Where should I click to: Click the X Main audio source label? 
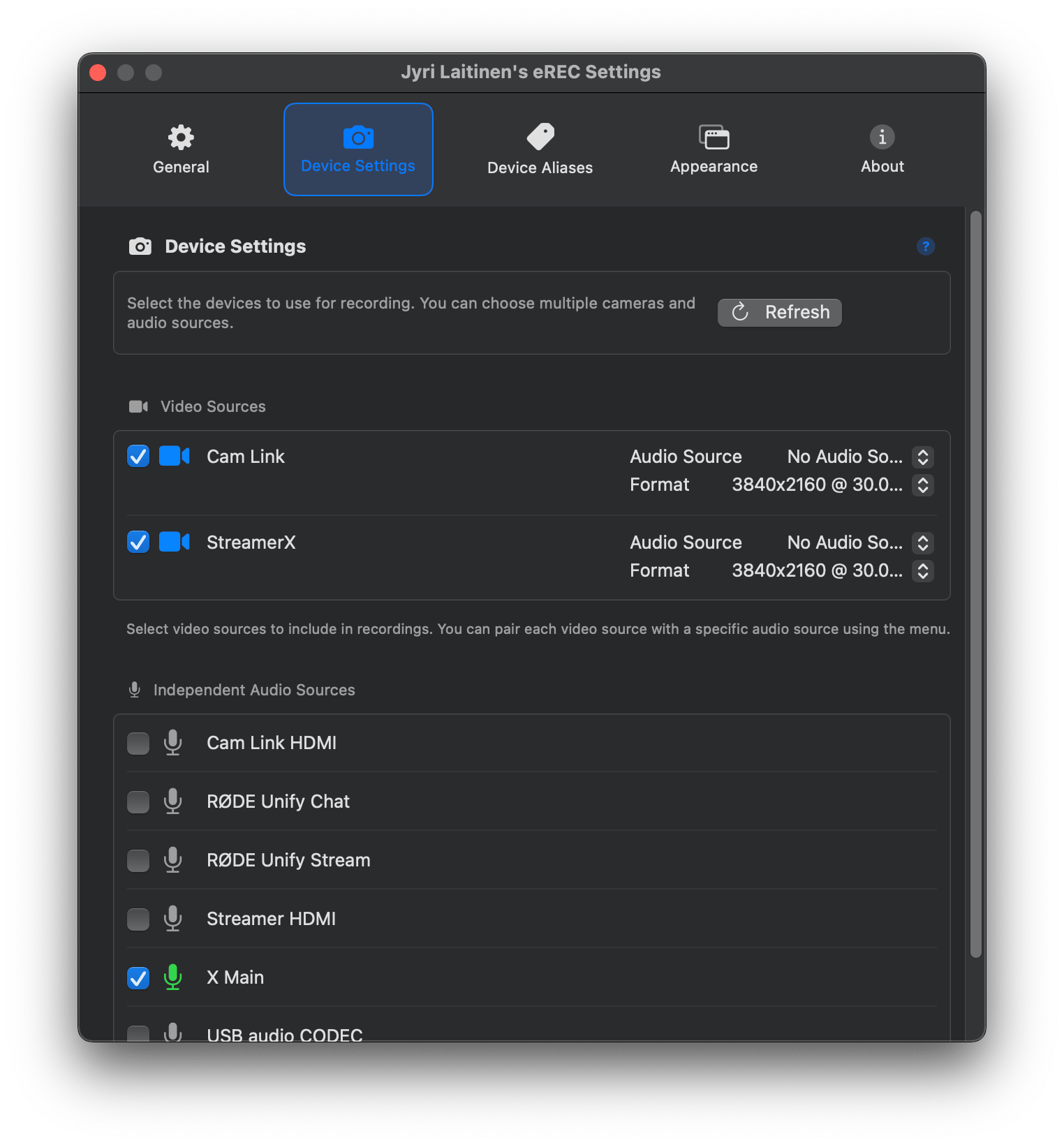235,977
